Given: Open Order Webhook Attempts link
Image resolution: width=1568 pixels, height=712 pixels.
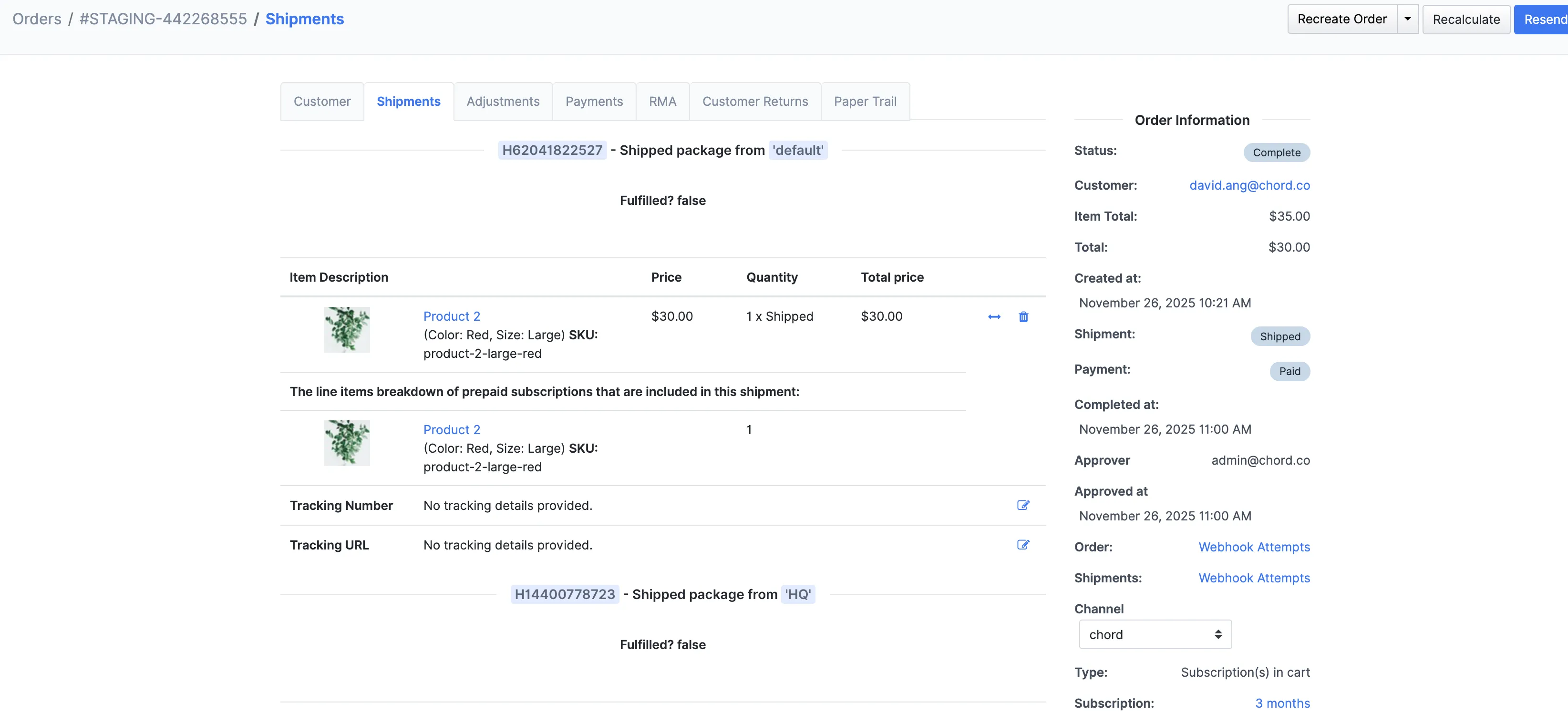Looking at the screenshot, I should [1254, 547].
